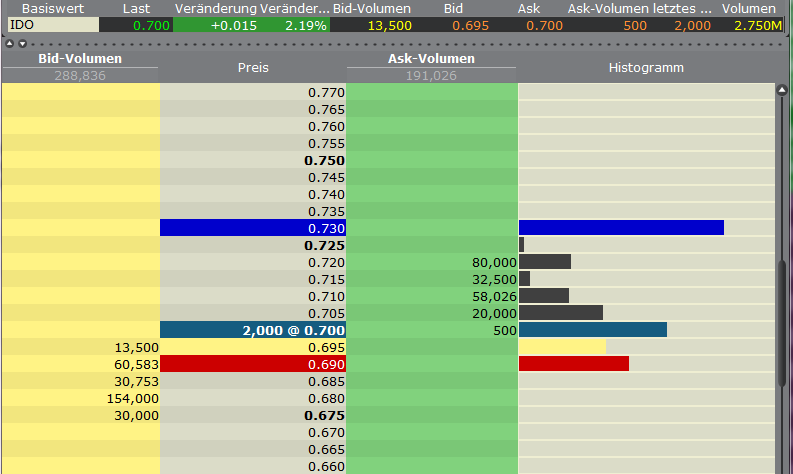Select the IDO symbol field
Image resolution: width=793 pixels, height=474 pixels.
click(53, 25)
